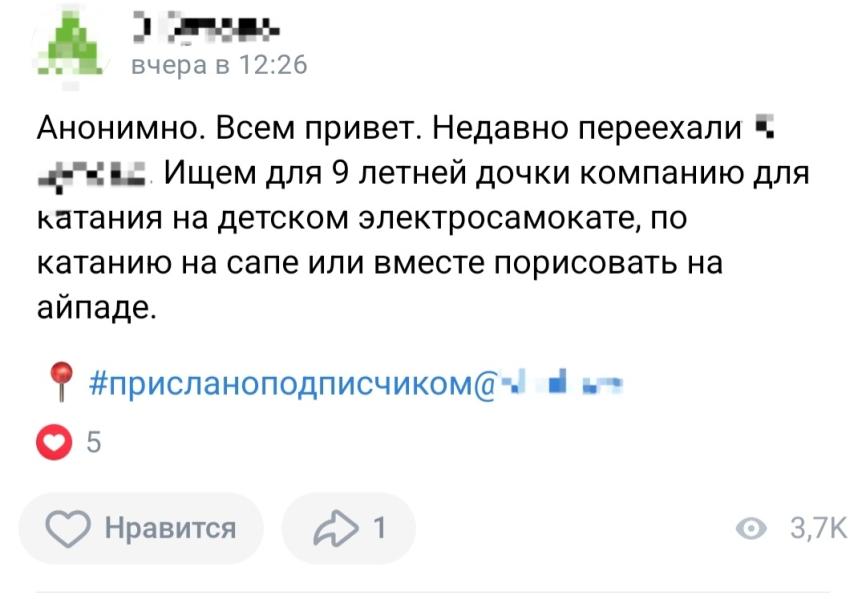Click the blurred community mention after @
The image size is (865, 600).
point(559,382)
